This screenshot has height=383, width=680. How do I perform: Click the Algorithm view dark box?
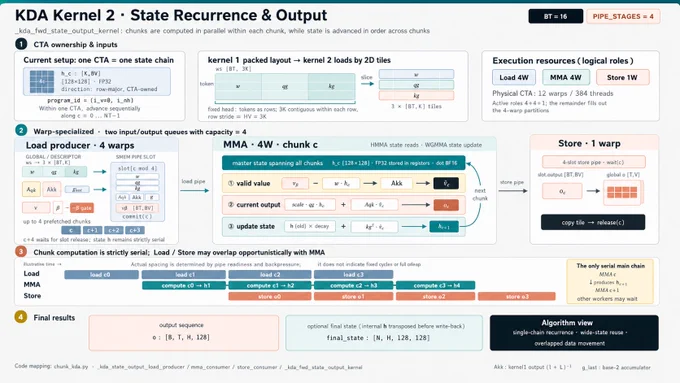point(574,333)
